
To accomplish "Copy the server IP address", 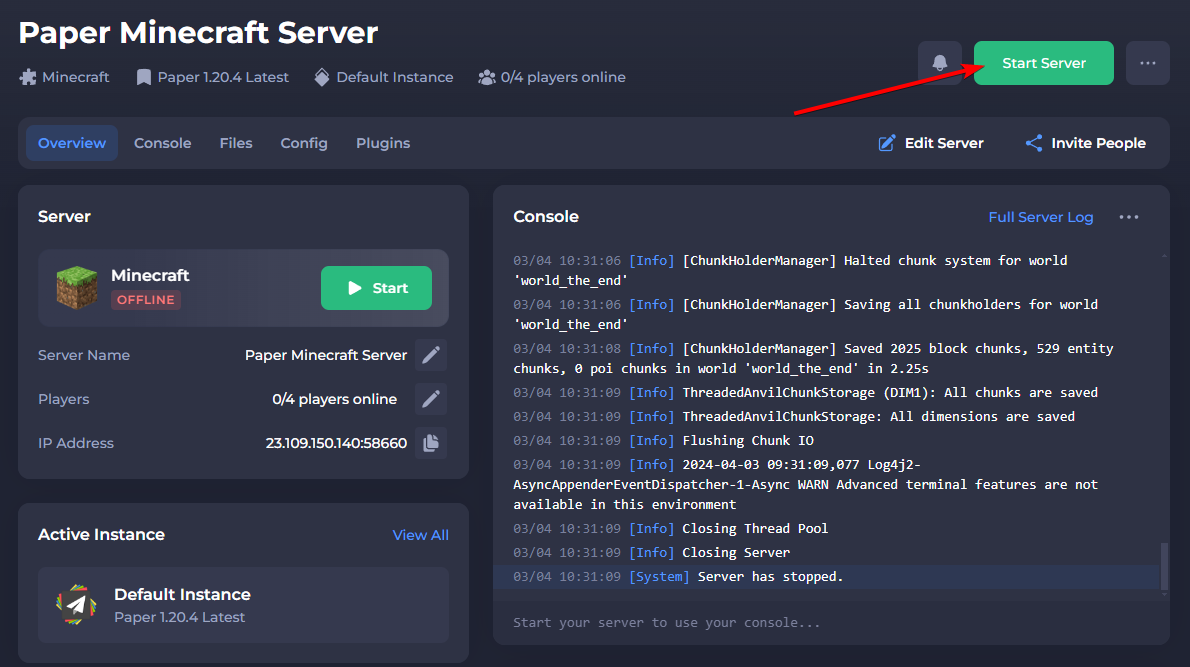I will tap(431, 443).
